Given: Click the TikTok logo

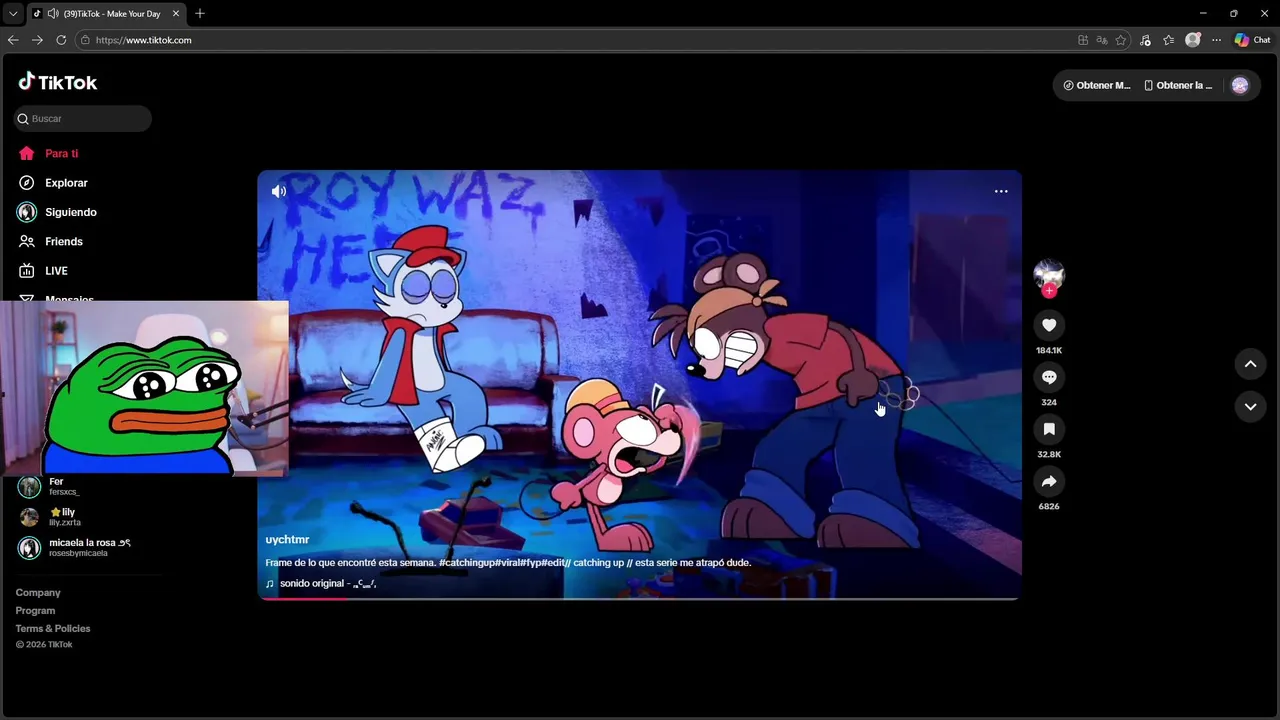Looking at the screenshot, I should (x=58, y=82).
